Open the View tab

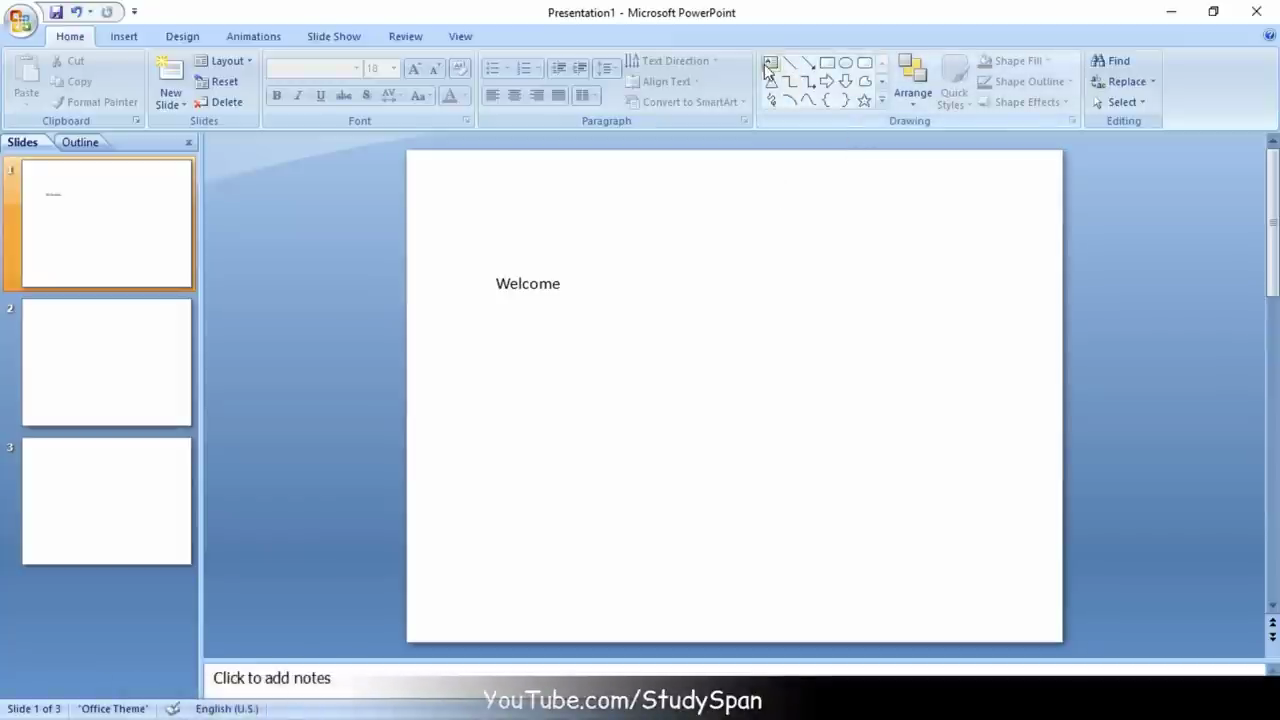460,36
